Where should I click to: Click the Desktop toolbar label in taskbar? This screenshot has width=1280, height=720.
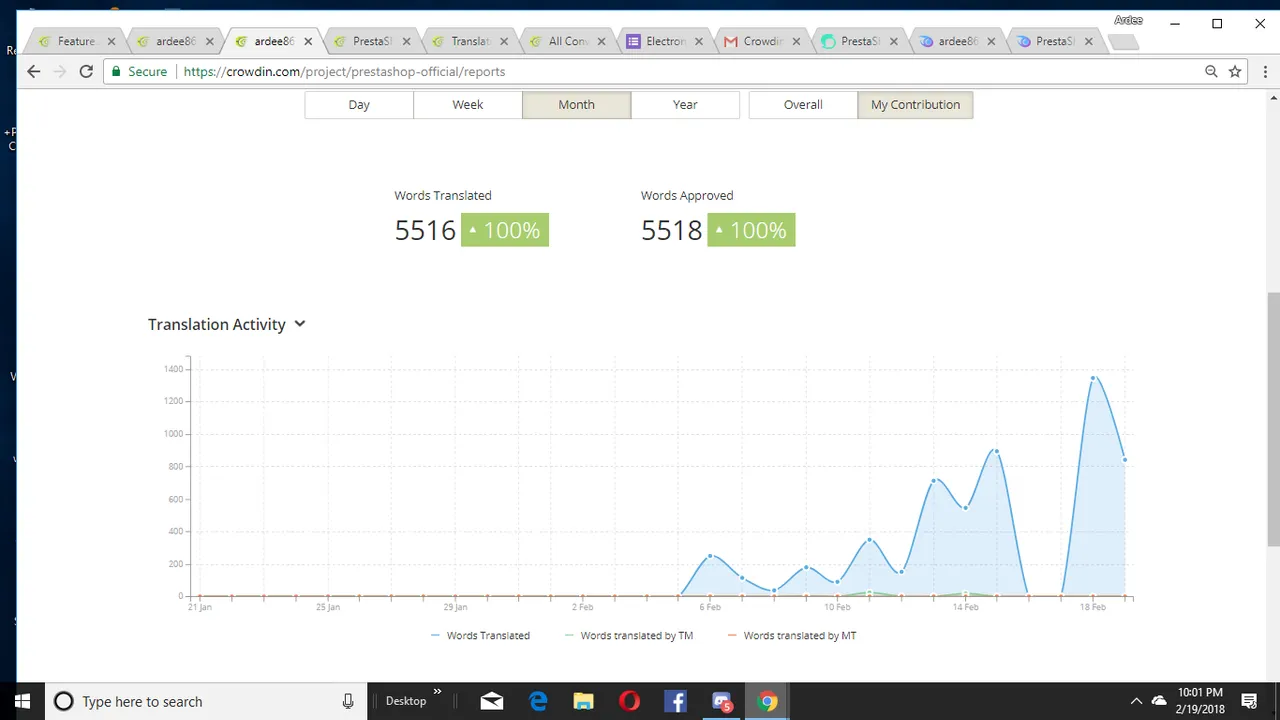click(x=406, y=701)
